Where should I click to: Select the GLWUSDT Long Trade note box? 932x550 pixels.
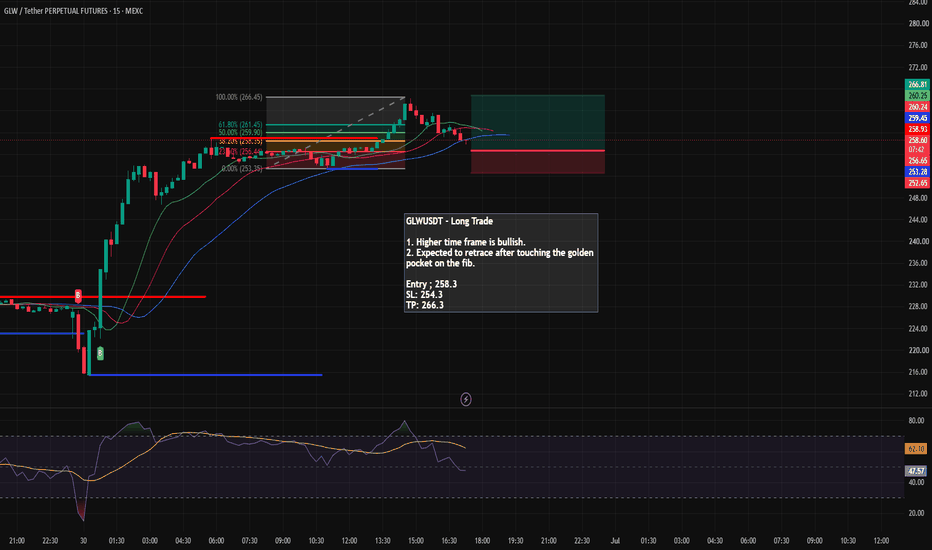pos(501,263)
